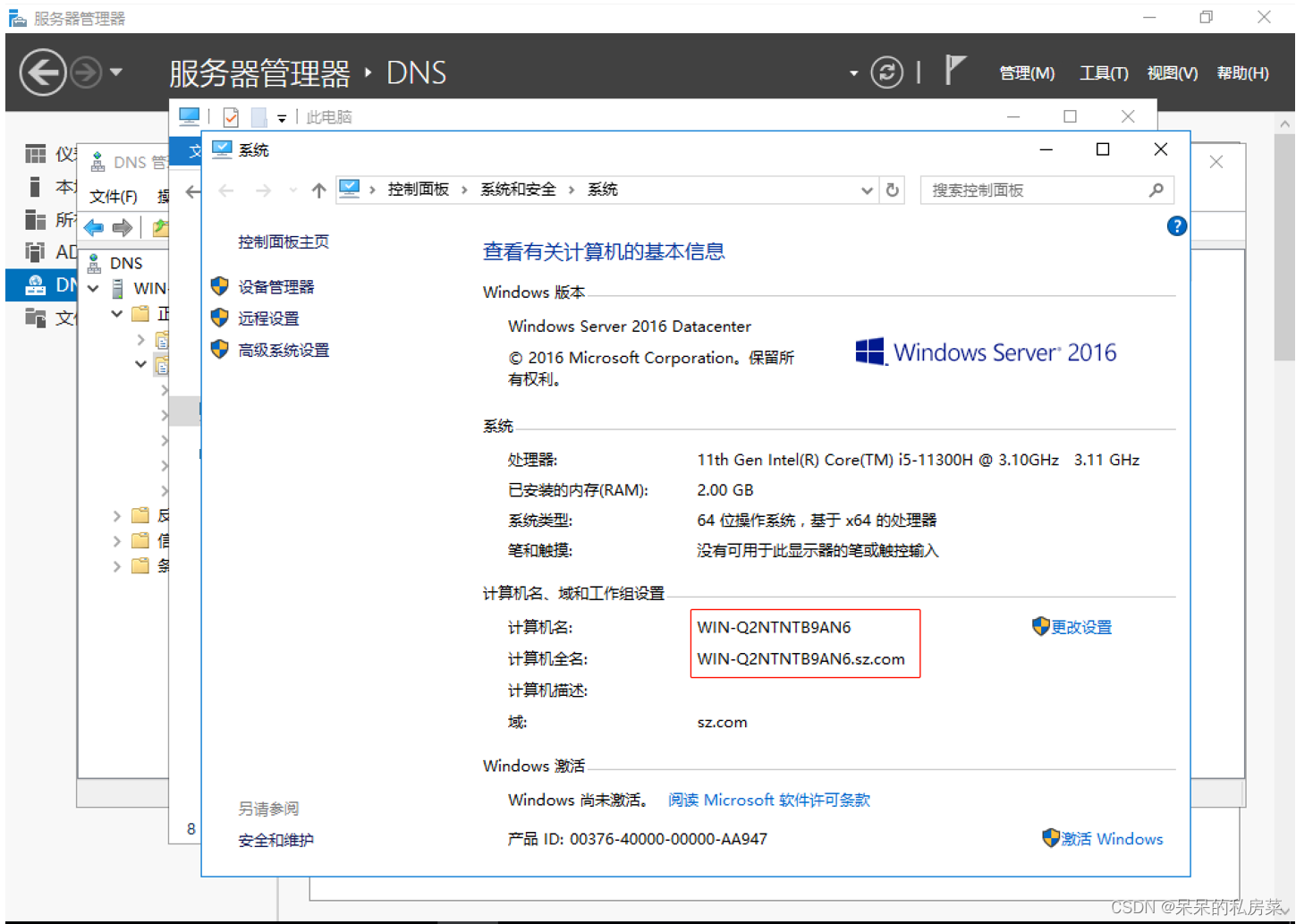
Task: Expand the reverse lookup zones folder chevron
Action: (117, 515)
